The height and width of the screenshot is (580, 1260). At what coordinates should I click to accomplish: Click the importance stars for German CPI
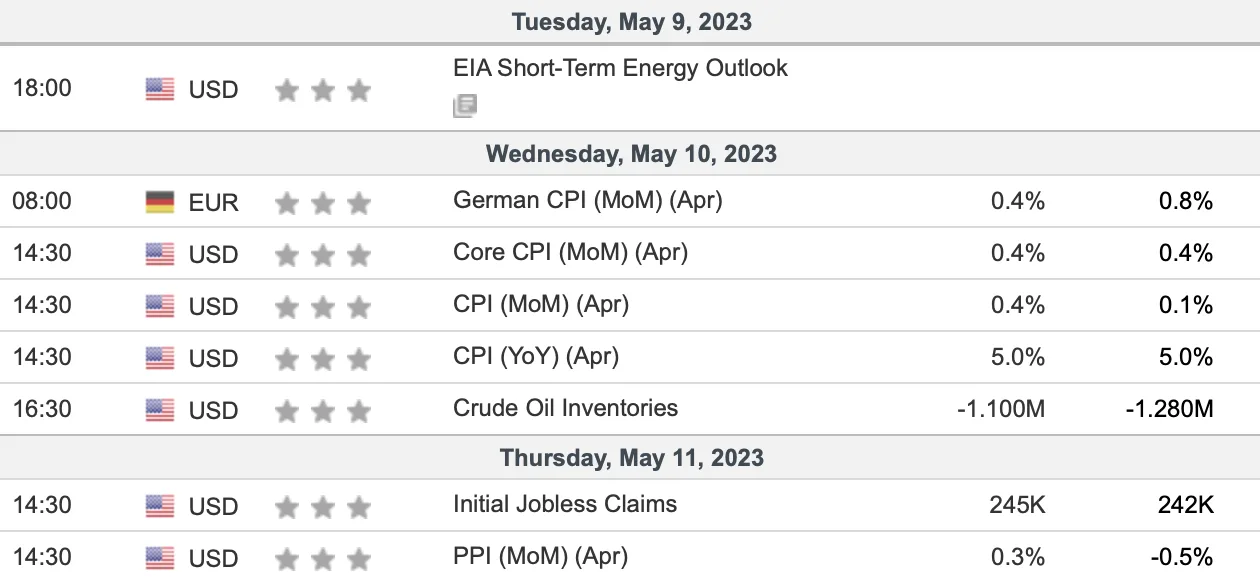[323, 204]
